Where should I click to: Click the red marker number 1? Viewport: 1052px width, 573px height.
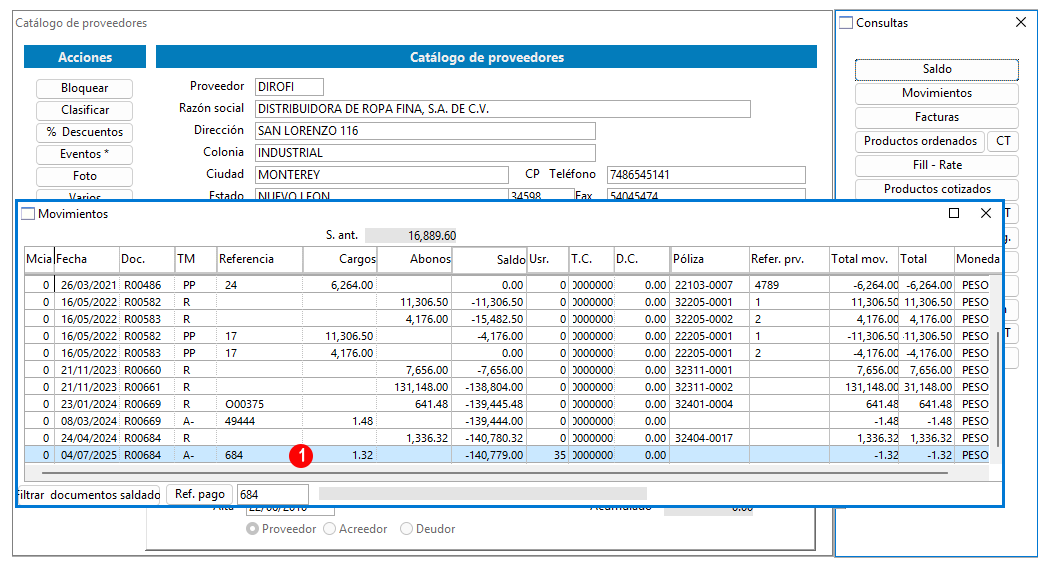[x=301, y=456]
